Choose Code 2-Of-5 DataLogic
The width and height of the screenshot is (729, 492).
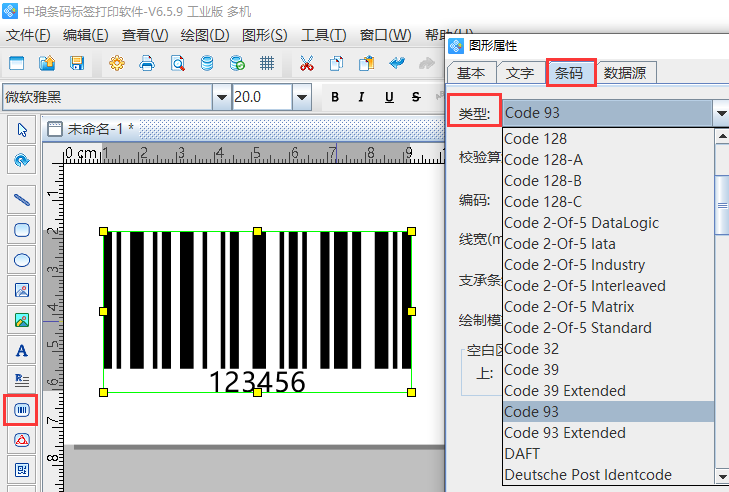(x=608, y=223)
